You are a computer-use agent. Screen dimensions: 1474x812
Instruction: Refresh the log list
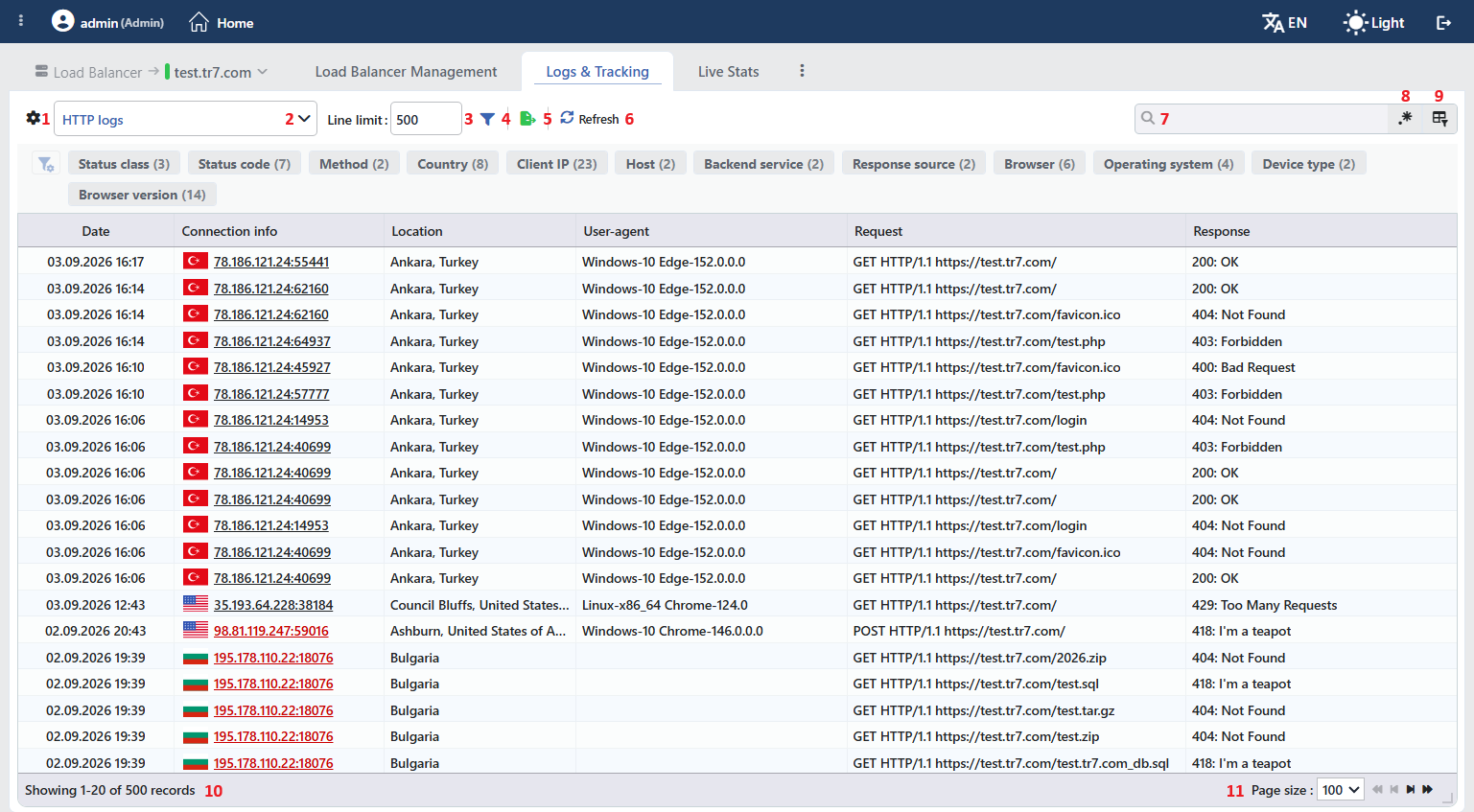[x=590, y=118]
